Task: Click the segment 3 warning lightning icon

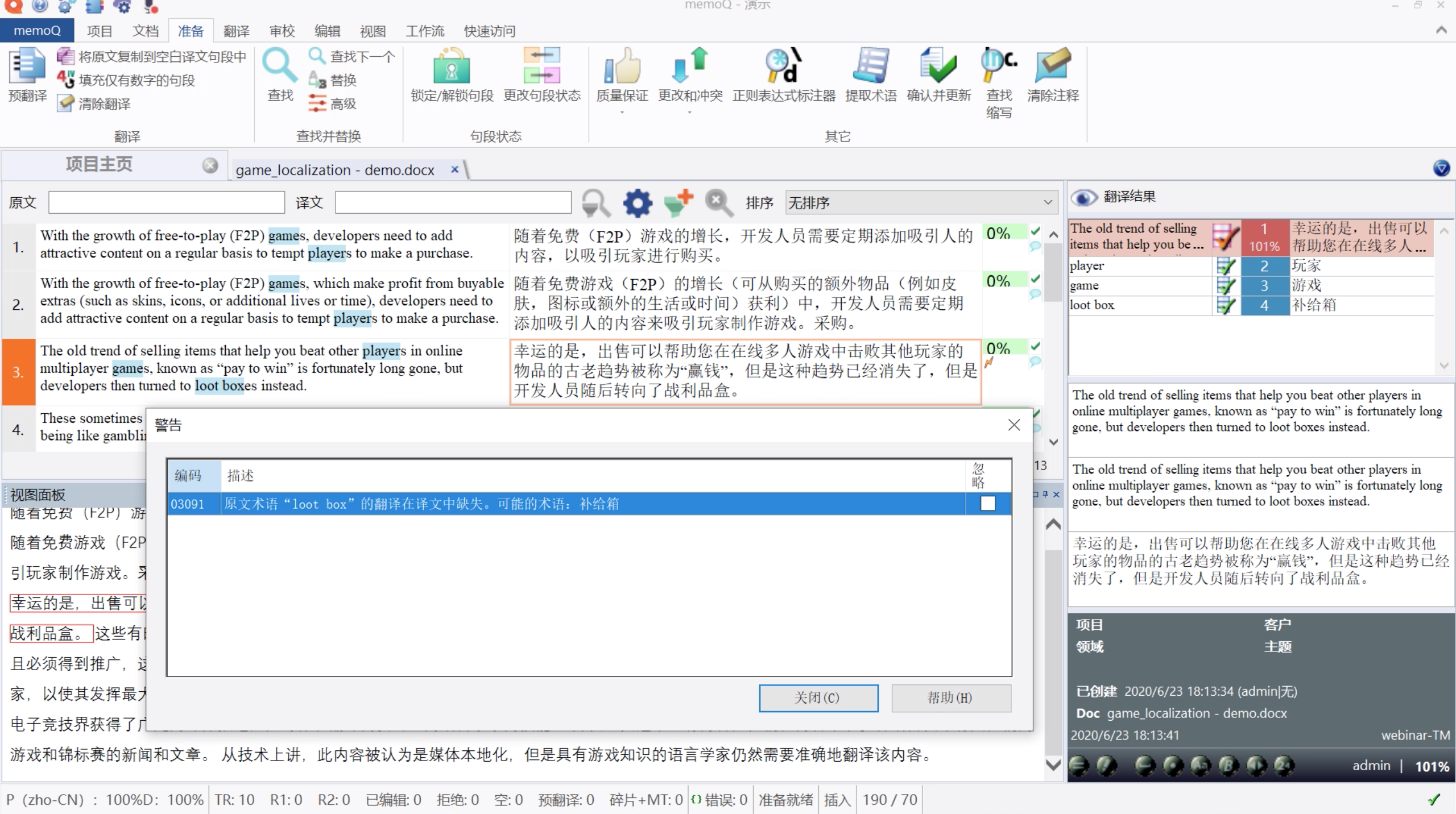Action: (x=989, y=362)
